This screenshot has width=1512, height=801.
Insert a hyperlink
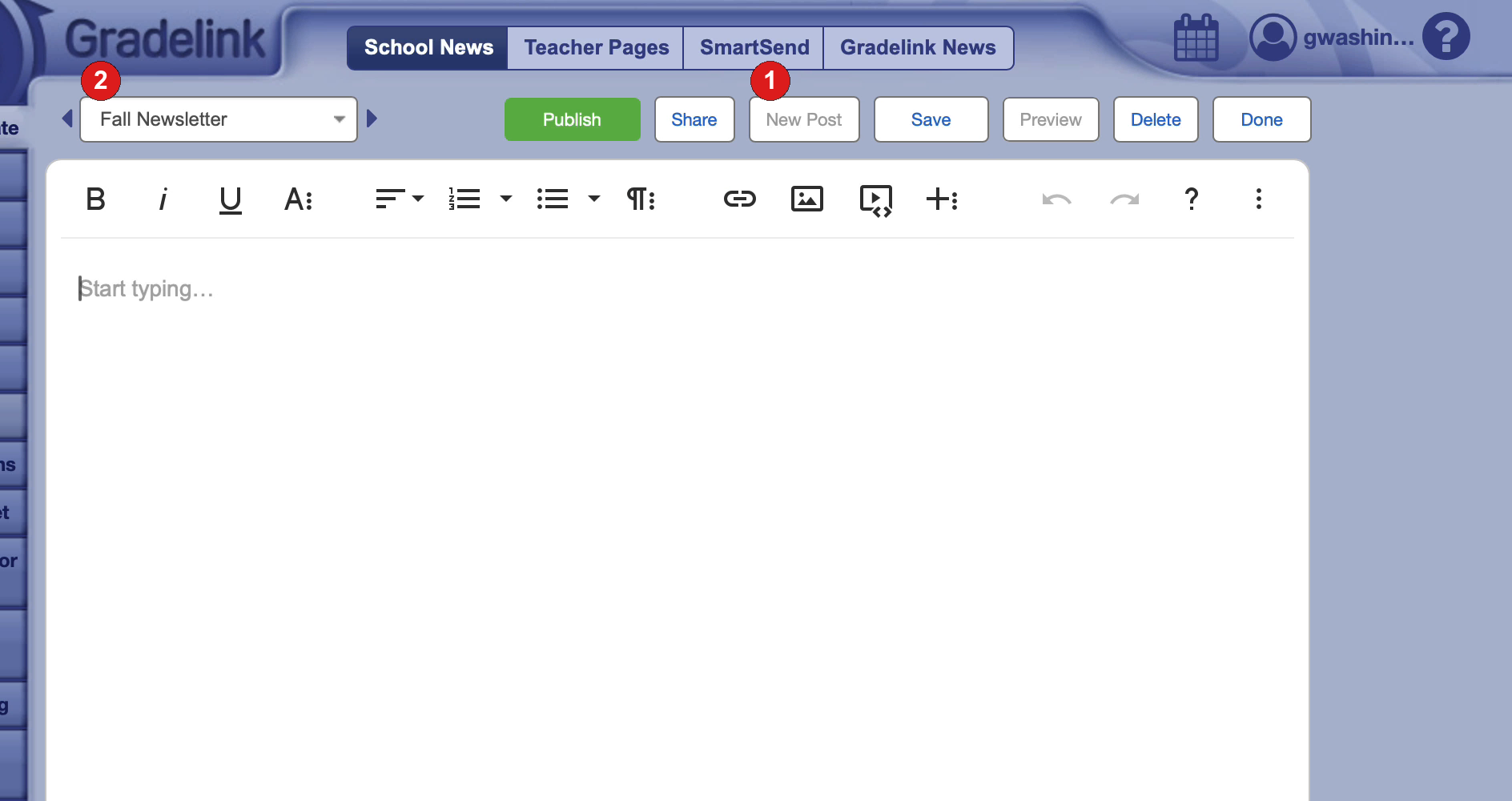(x=740, y=199)
